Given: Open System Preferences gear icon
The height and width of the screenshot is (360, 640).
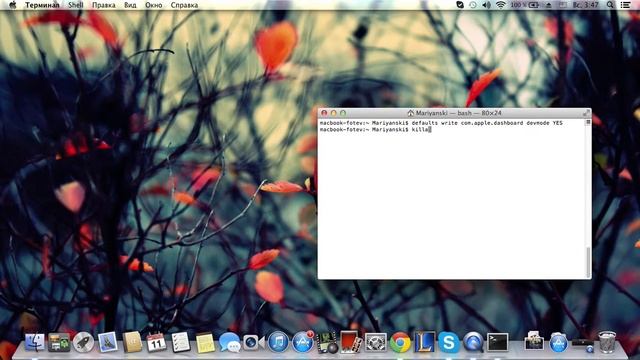Looking at the screenshot, I should (376, 342).
